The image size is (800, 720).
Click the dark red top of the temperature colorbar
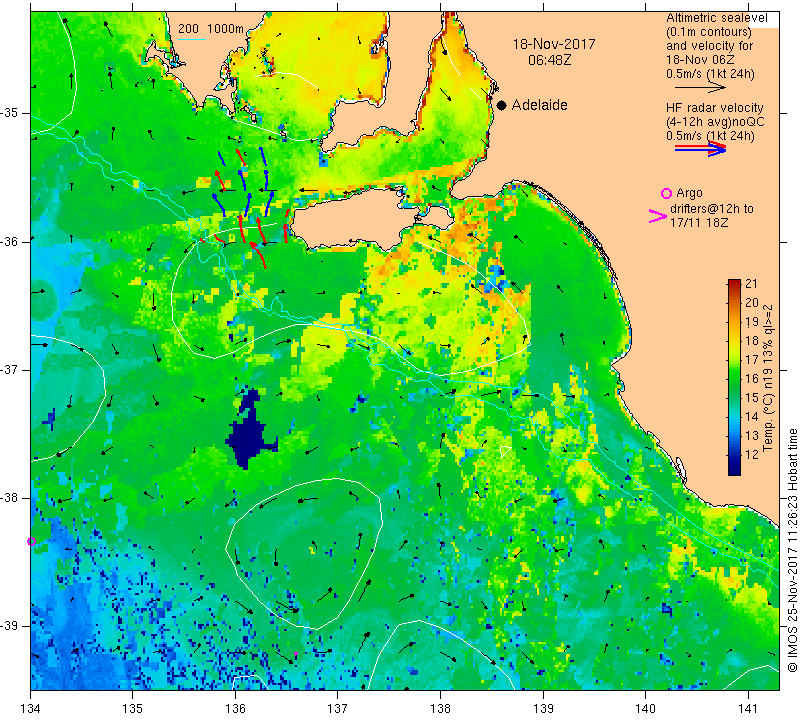[x=734, y=282]
